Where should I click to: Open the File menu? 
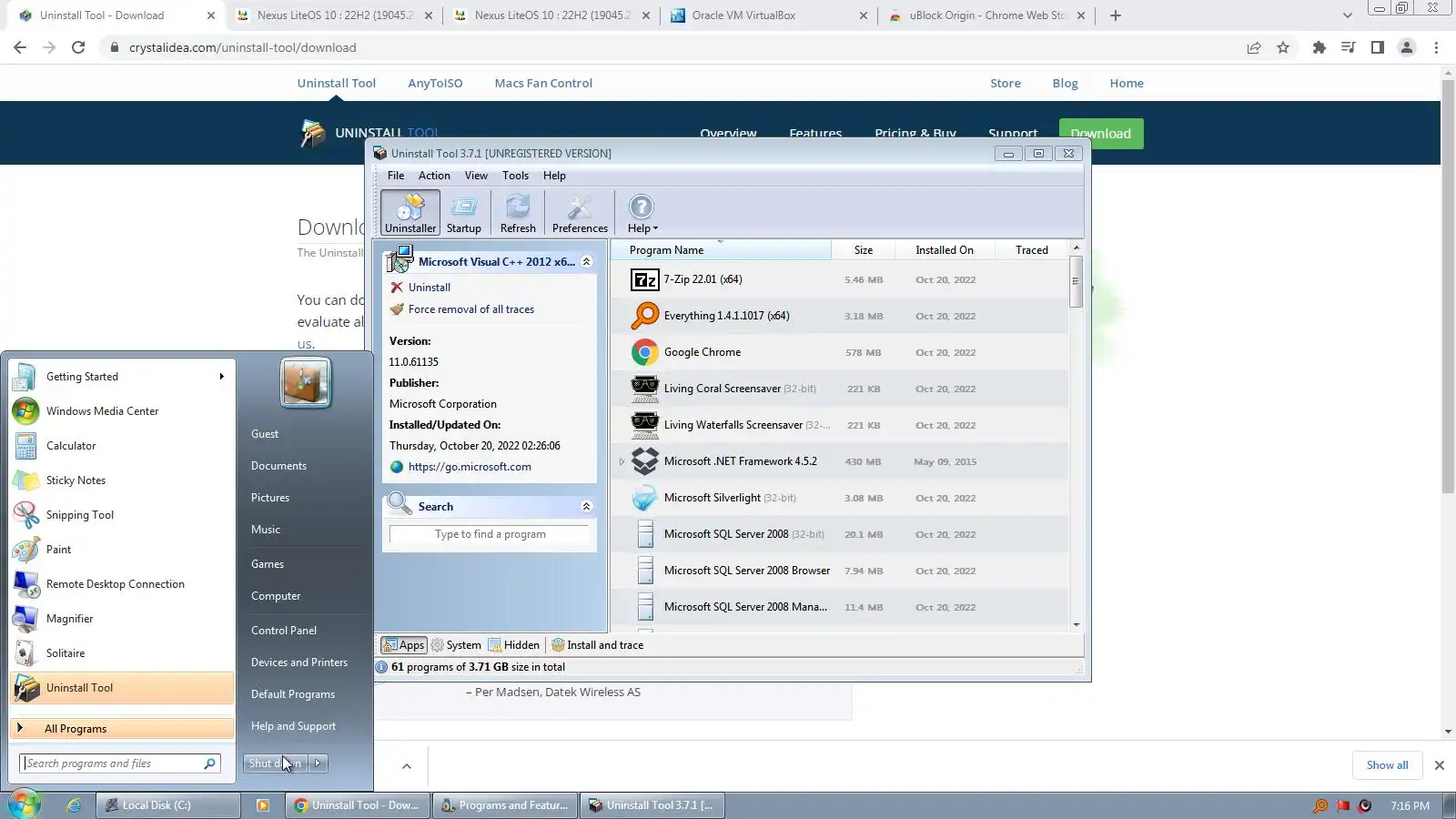click(396, 176)
